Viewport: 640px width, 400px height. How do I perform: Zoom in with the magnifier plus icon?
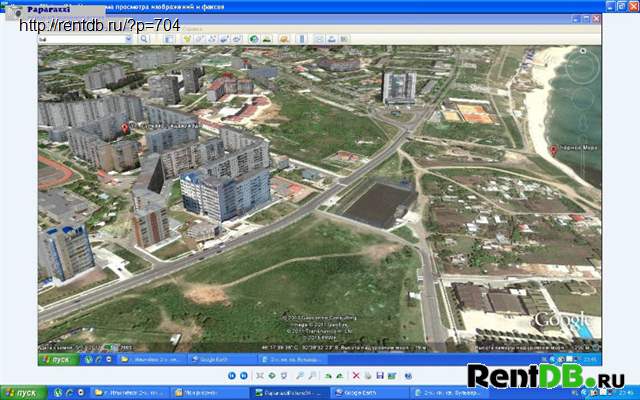[300, 376]
